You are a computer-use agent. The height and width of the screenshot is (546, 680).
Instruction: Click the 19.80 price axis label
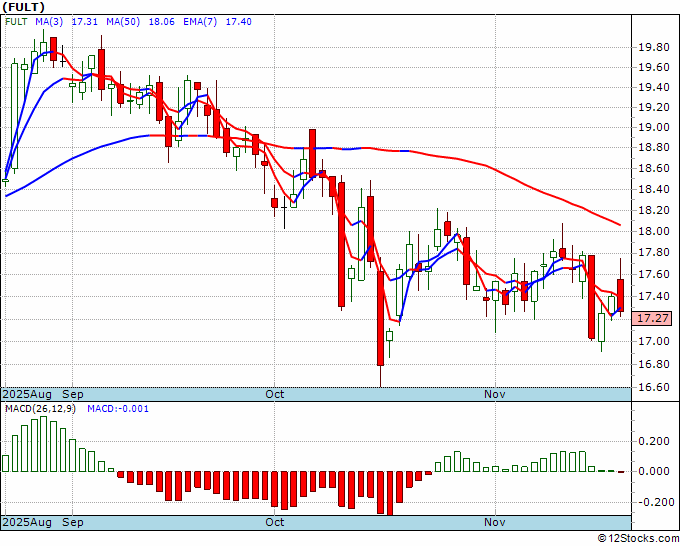pyautogui.click(x=654, y=48)
